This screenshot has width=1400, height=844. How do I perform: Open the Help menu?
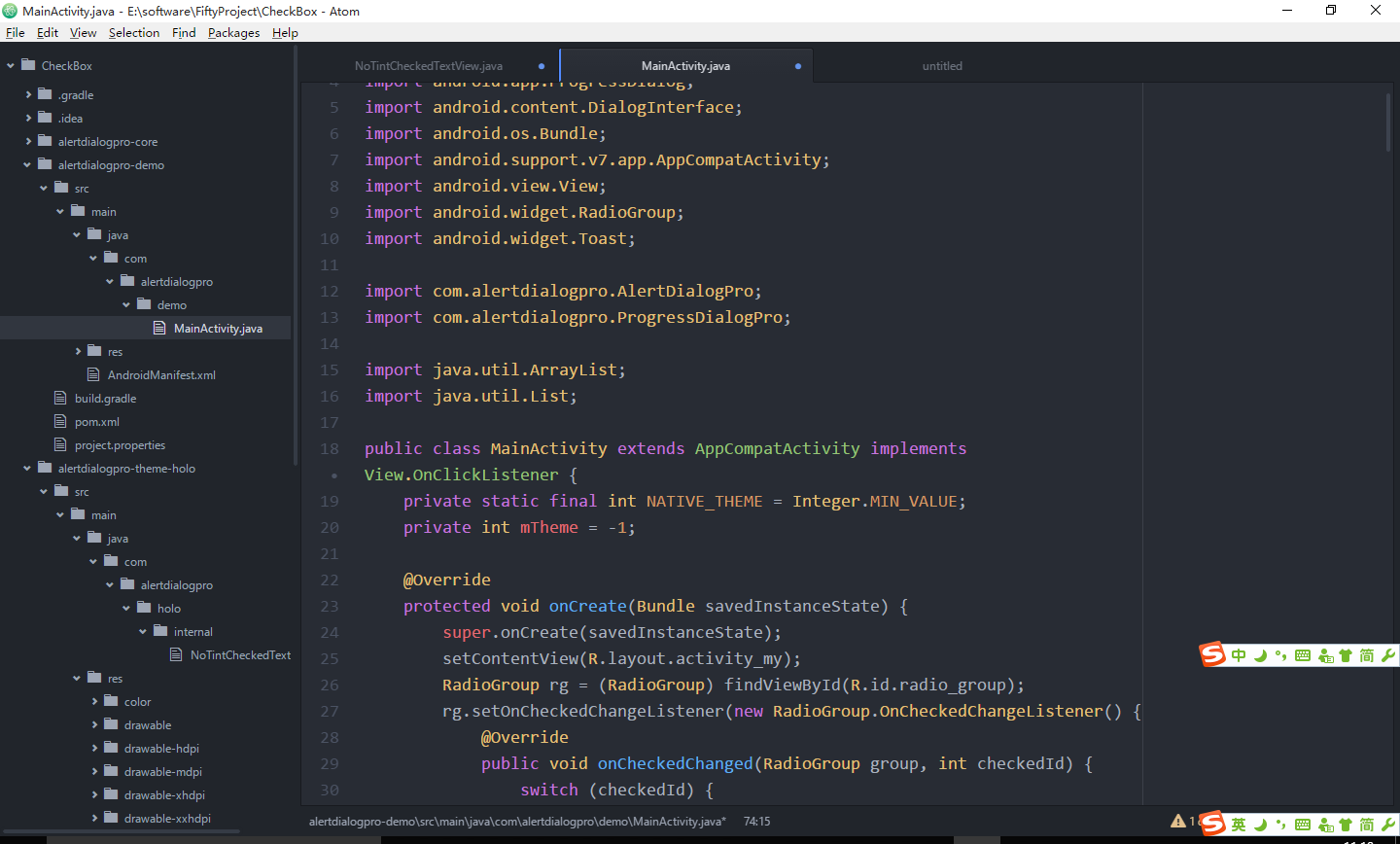[285, 32]
